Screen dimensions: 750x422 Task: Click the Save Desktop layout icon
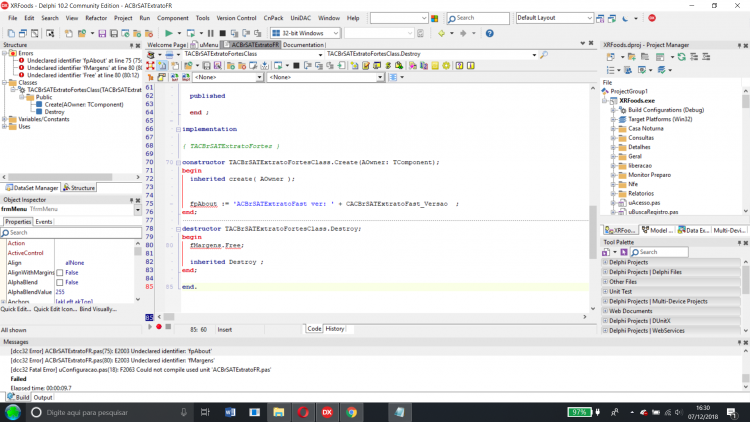(600, 18)
